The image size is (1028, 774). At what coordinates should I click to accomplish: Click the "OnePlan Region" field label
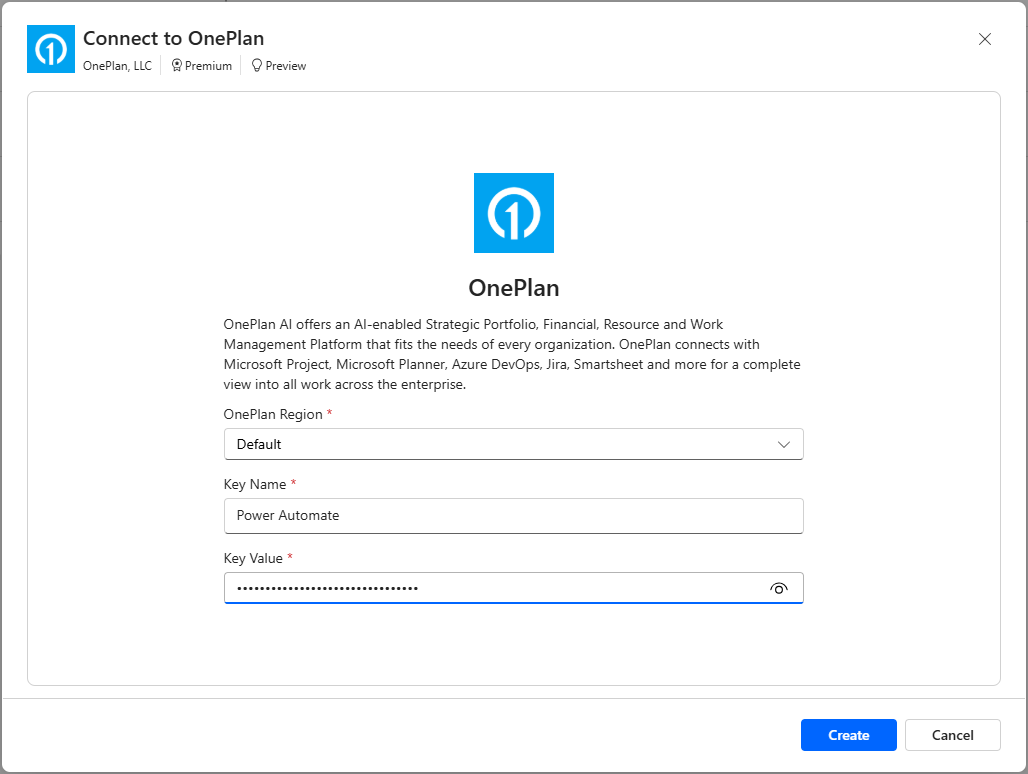pyautogui.click(x=273, y=415)
